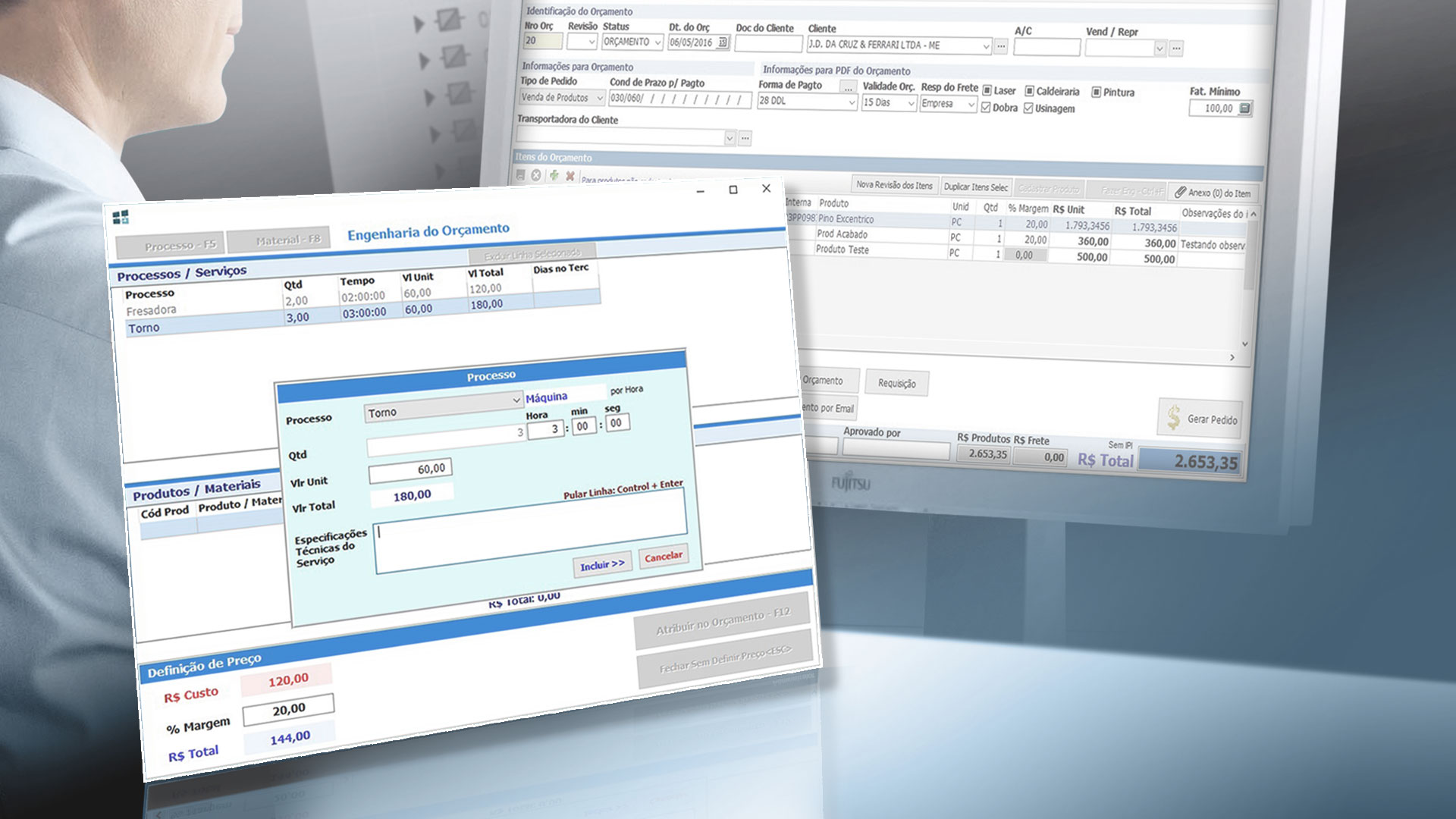
Task: Expand the Status dropdown showing ORÇAMENTO
Action: coord(657,42)
